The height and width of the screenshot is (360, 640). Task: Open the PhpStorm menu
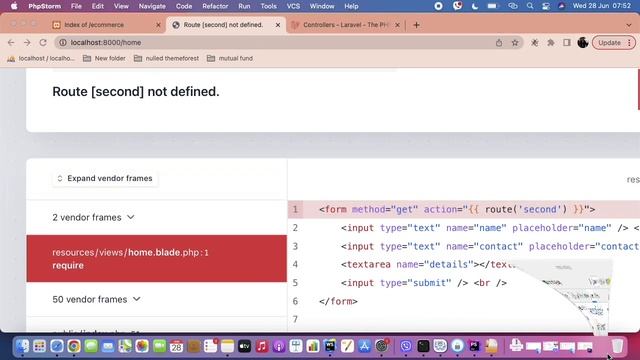pos(44,6)
